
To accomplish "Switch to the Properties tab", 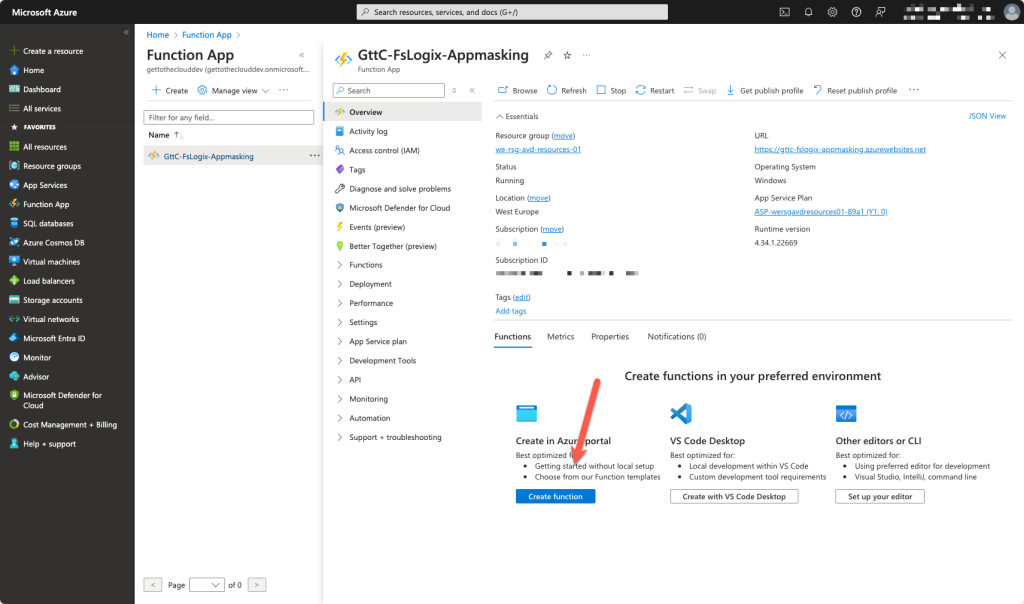I will point(610,337).
